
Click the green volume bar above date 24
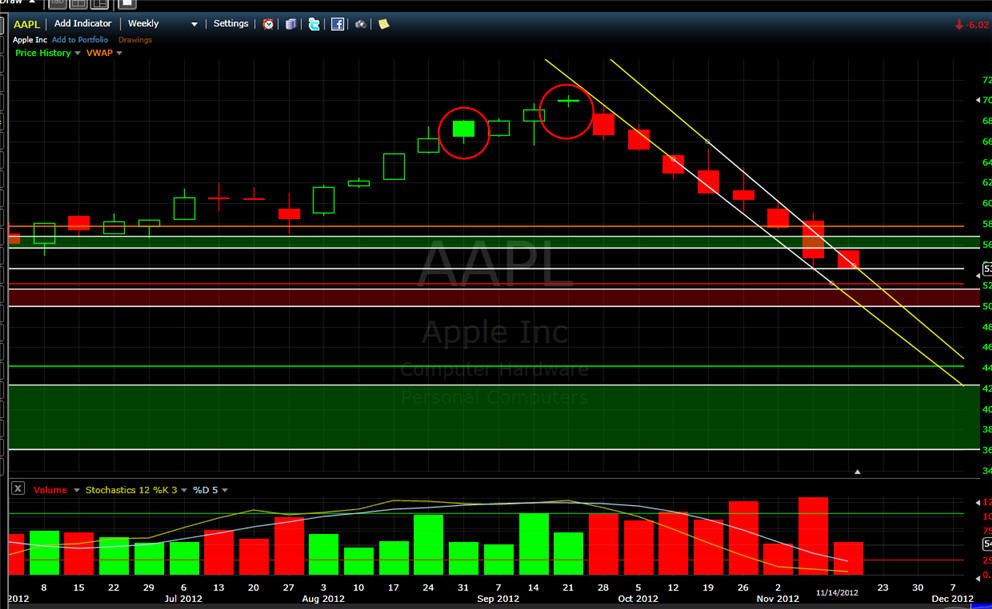click(x=428, y=544)
